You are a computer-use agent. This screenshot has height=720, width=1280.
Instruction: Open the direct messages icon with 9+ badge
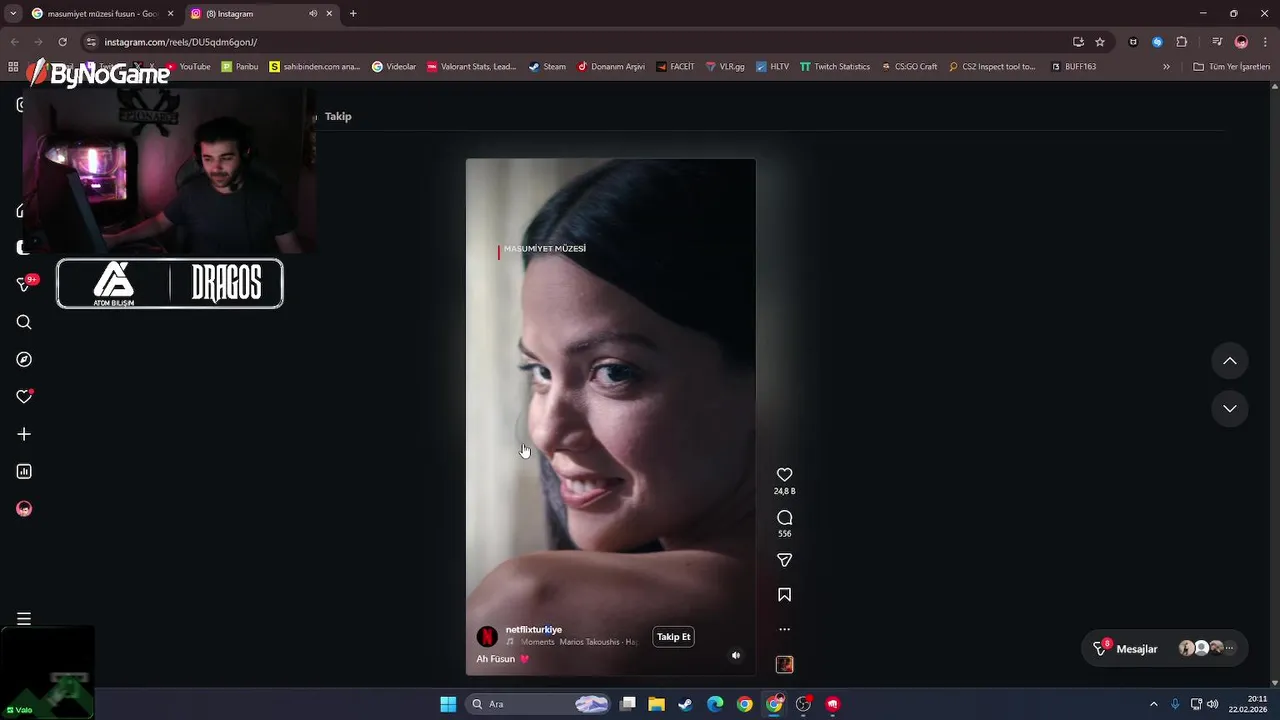click(26, 284)
